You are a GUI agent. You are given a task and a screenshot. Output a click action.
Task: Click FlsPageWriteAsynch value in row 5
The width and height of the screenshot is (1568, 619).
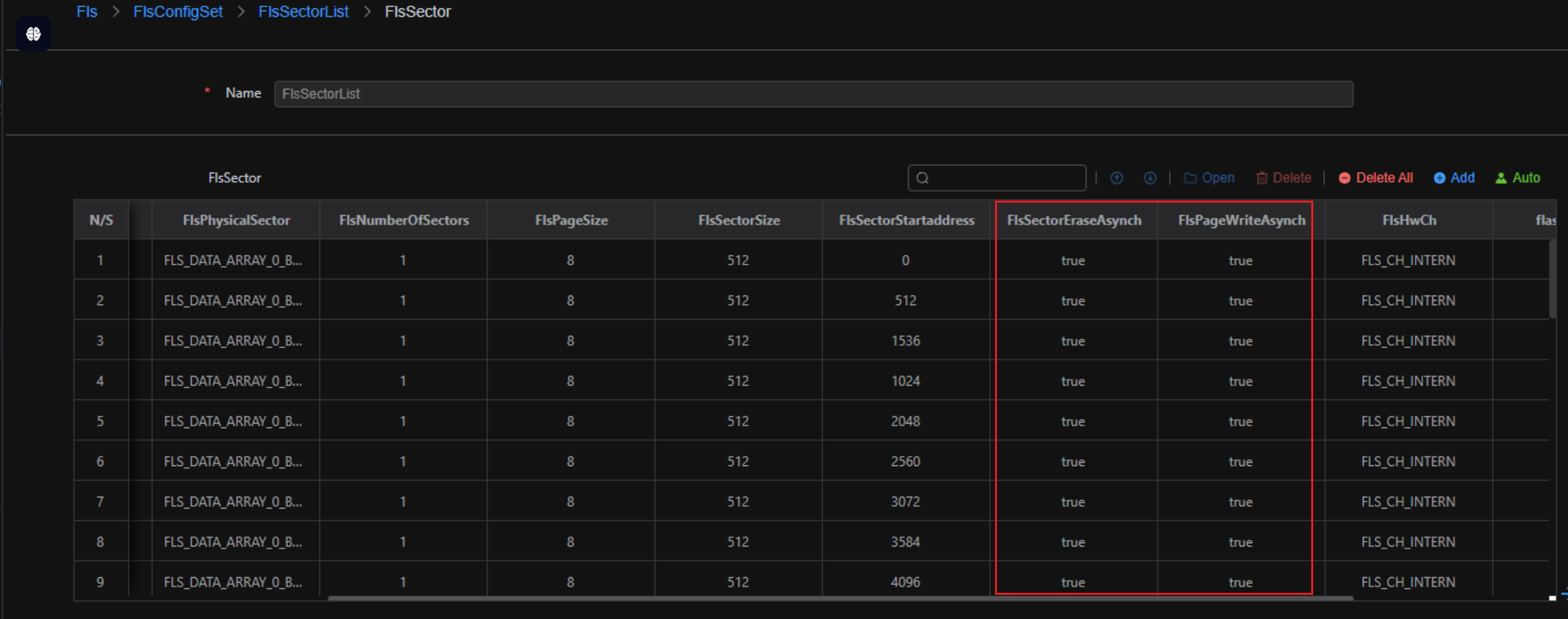point(1240,422)
